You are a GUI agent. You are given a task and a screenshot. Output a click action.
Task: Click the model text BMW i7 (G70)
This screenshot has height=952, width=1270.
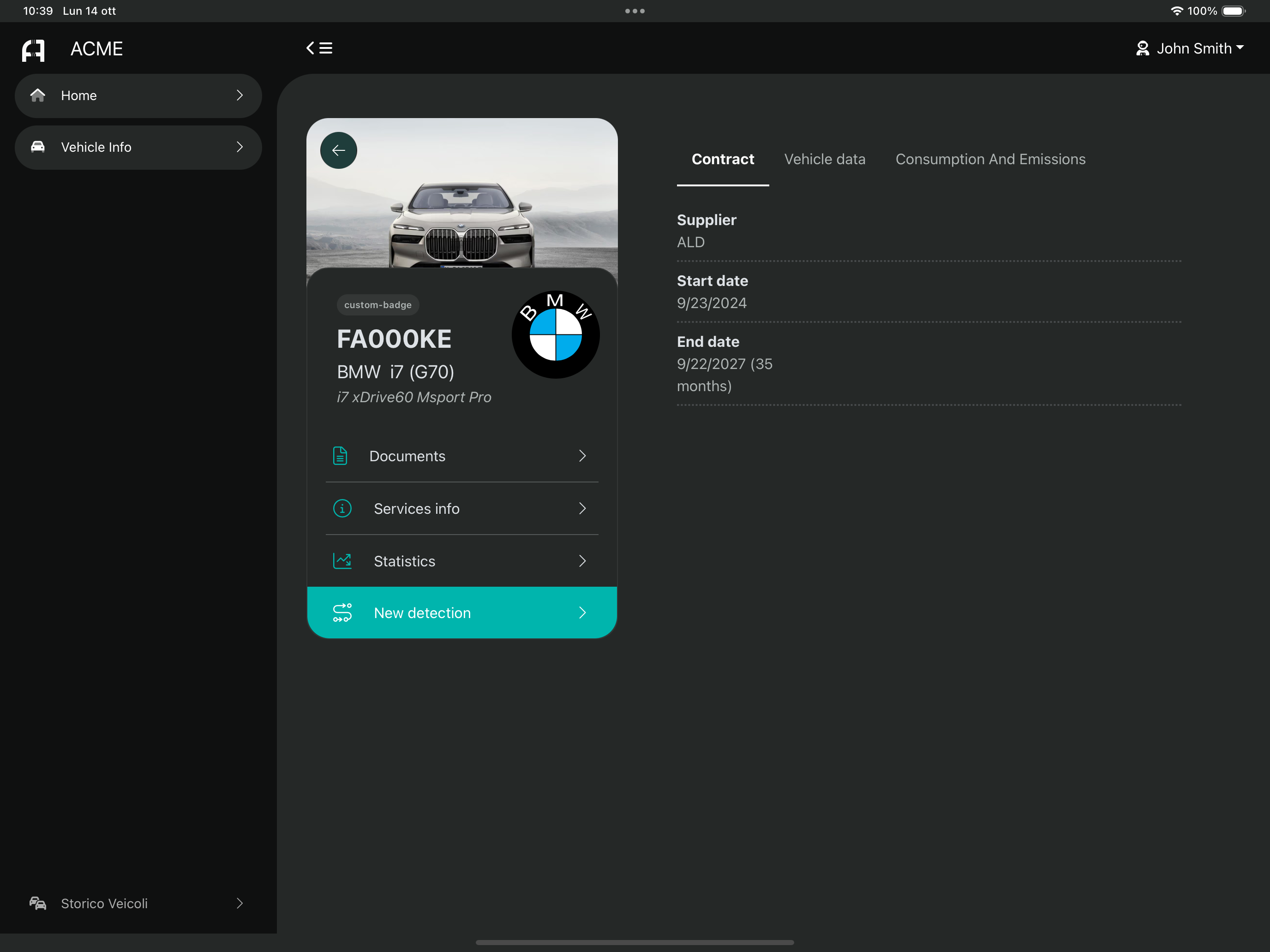395,372
